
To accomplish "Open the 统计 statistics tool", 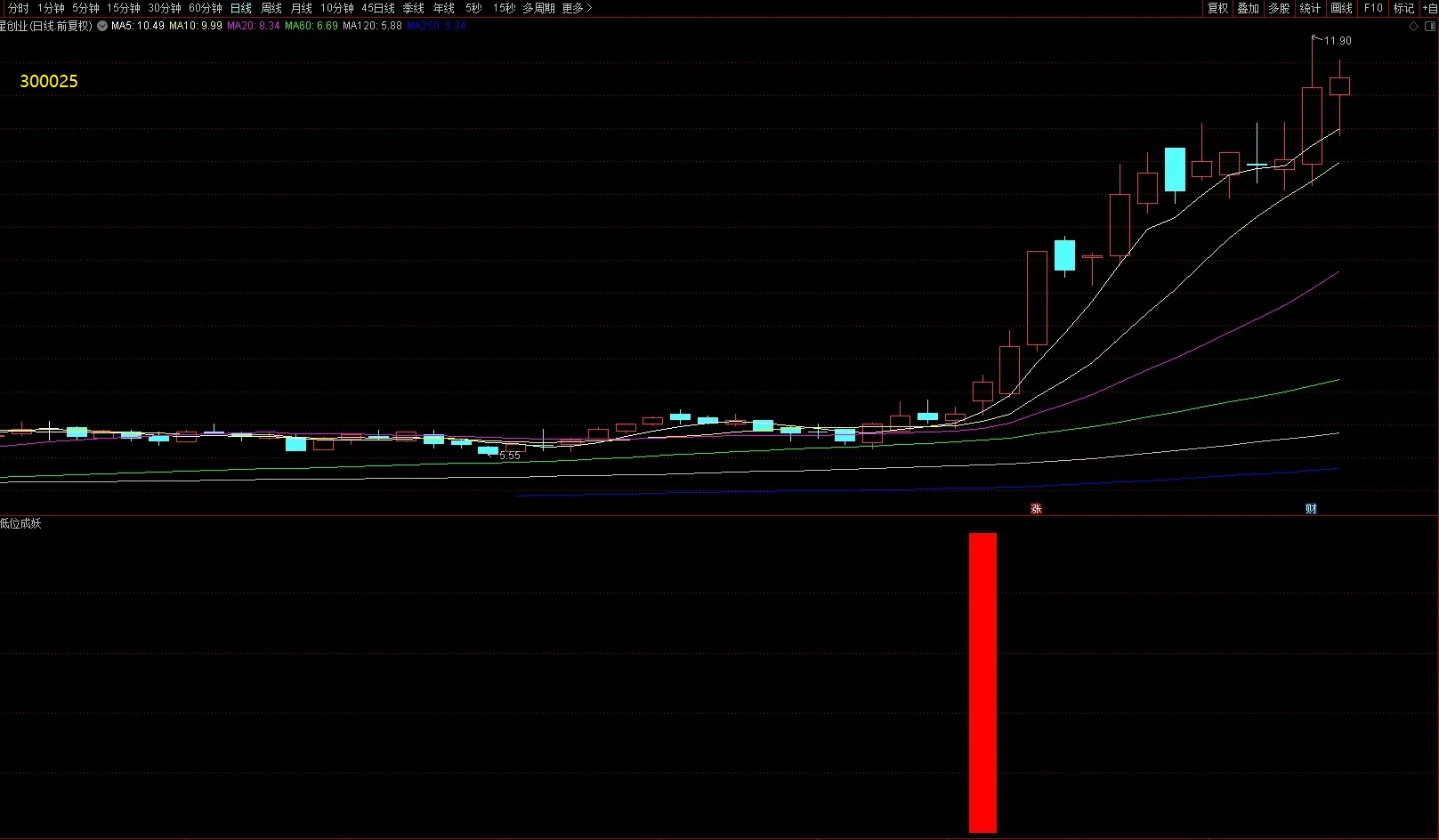I will pos(1310,8).
